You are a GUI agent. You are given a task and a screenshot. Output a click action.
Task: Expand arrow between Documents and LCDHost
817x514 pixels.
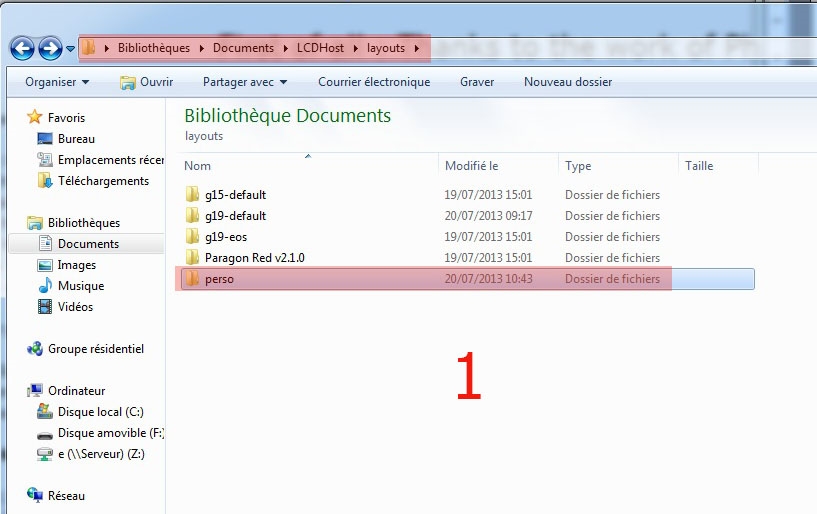(x=286, y=48)
